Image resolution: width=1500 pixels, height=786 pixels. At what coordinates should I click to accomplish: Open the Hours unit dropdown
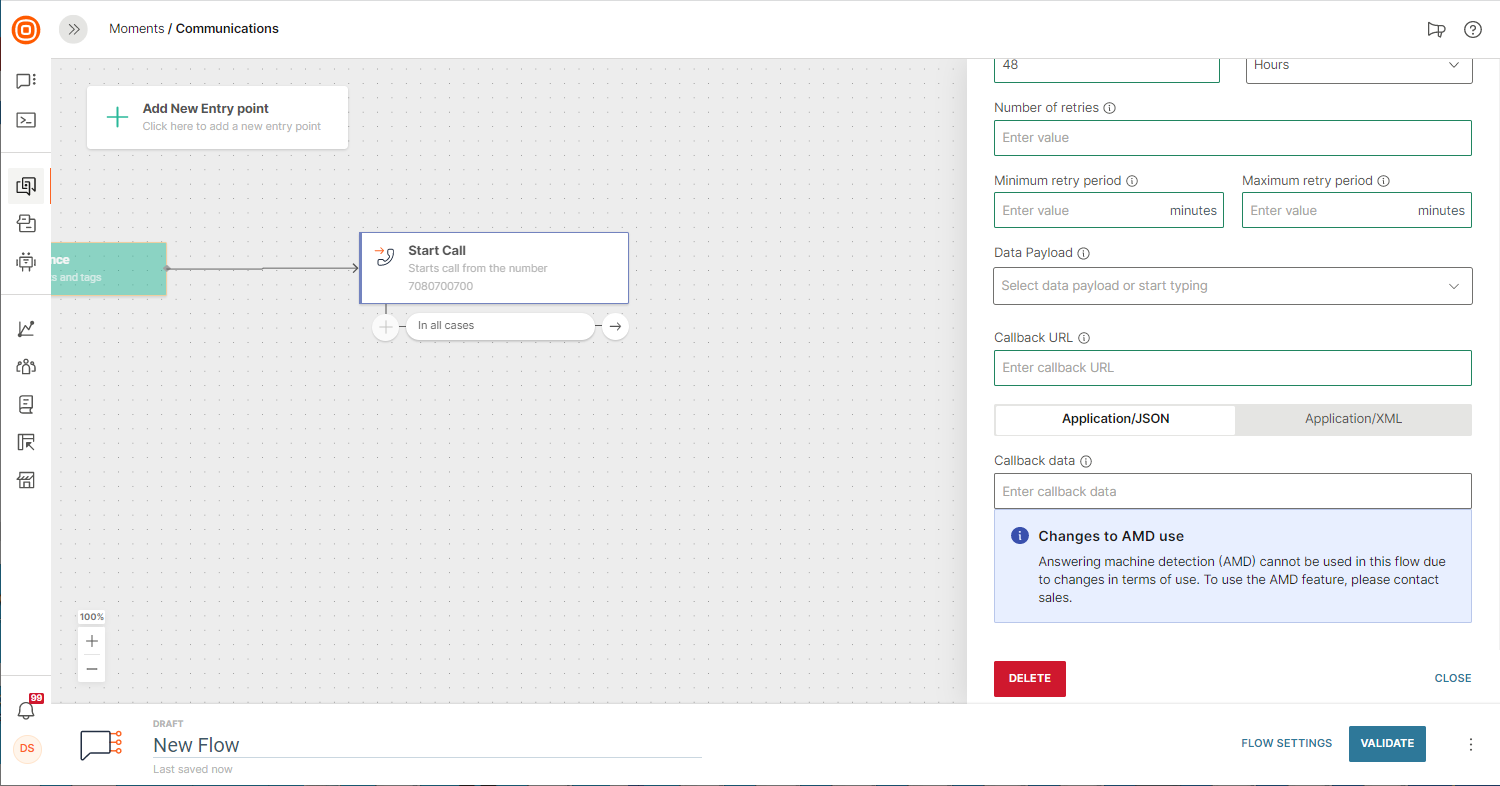click(1358, 65)
